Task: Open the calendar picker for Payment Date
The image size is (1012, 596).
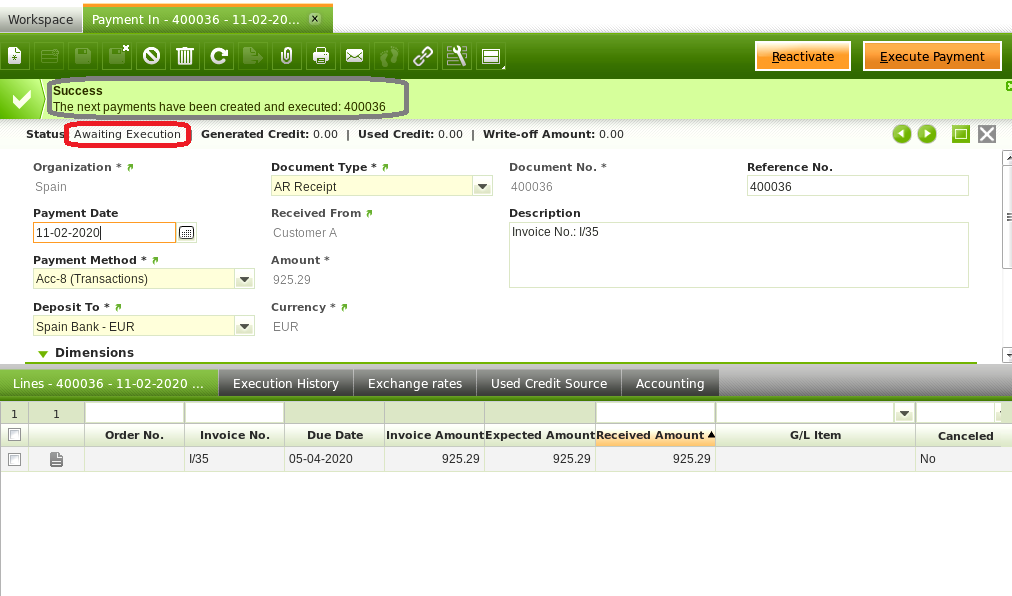Action: point(187,233)
